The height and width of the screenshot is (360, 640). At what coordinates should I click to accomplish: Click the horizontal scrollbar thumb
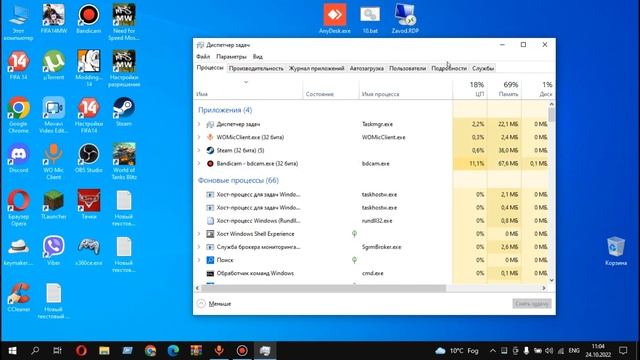point(323,288)
